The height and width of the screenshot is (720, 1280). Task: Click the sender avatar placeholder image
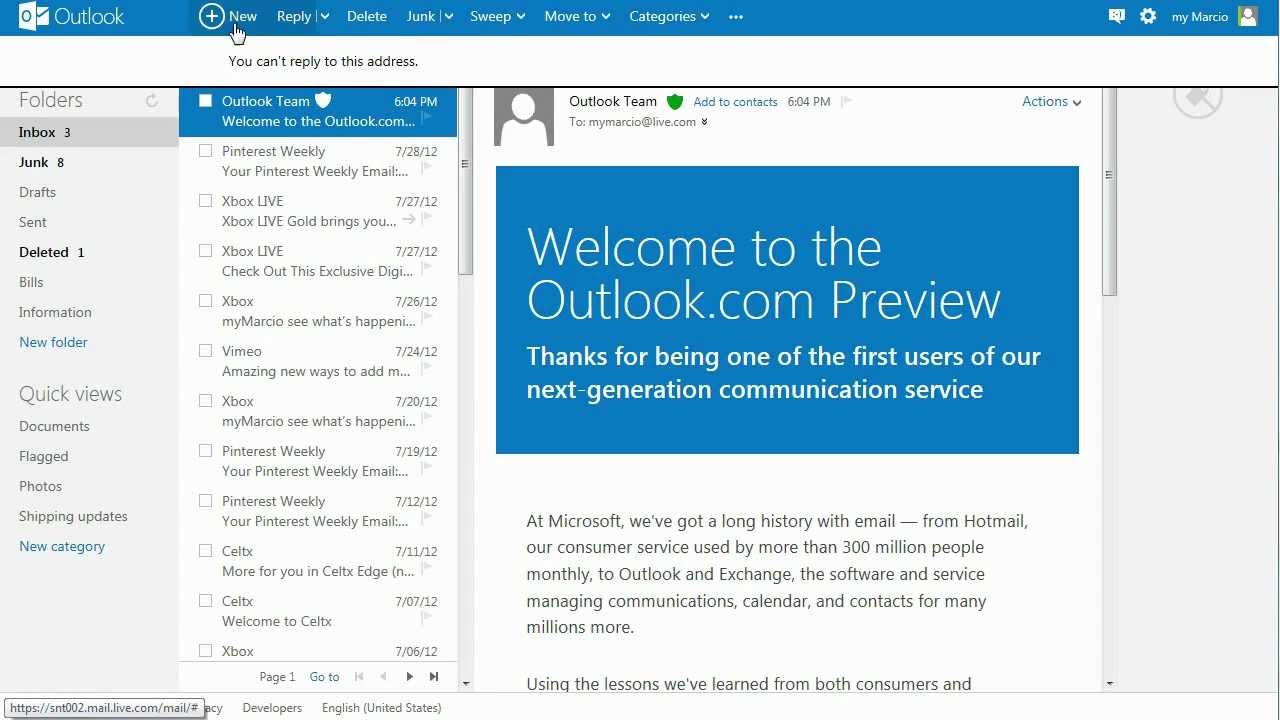524,117
